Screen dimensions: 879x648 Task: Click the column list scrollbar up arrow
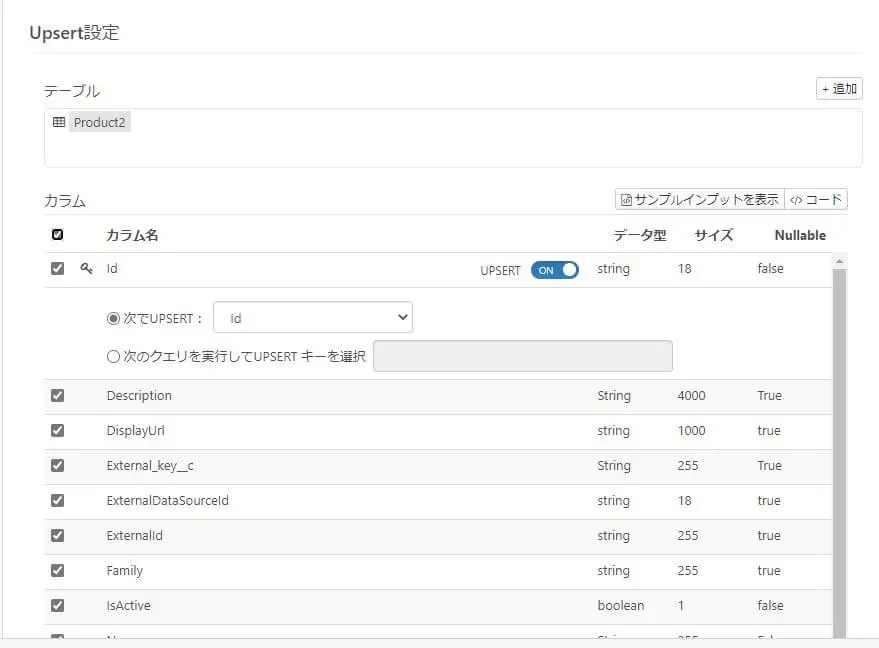tap(839, 261)
